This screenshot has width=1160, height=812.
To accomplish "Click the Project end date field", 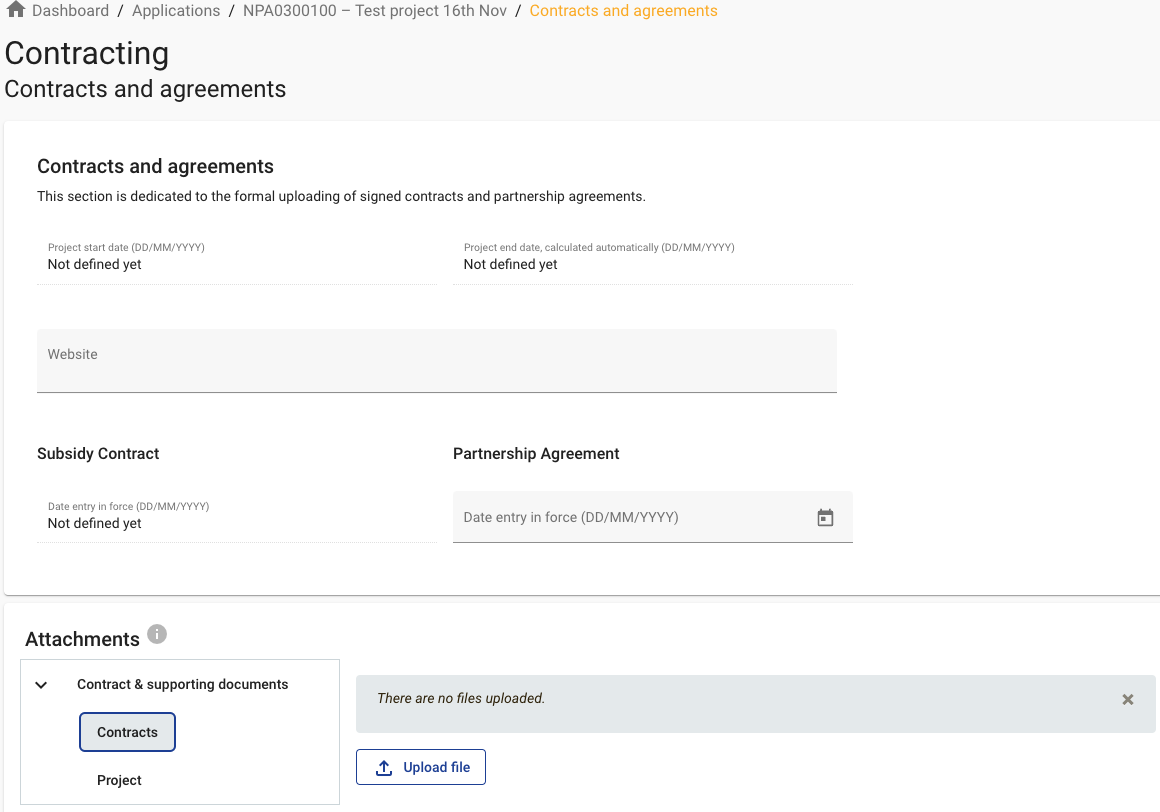I will coord(652,264).
